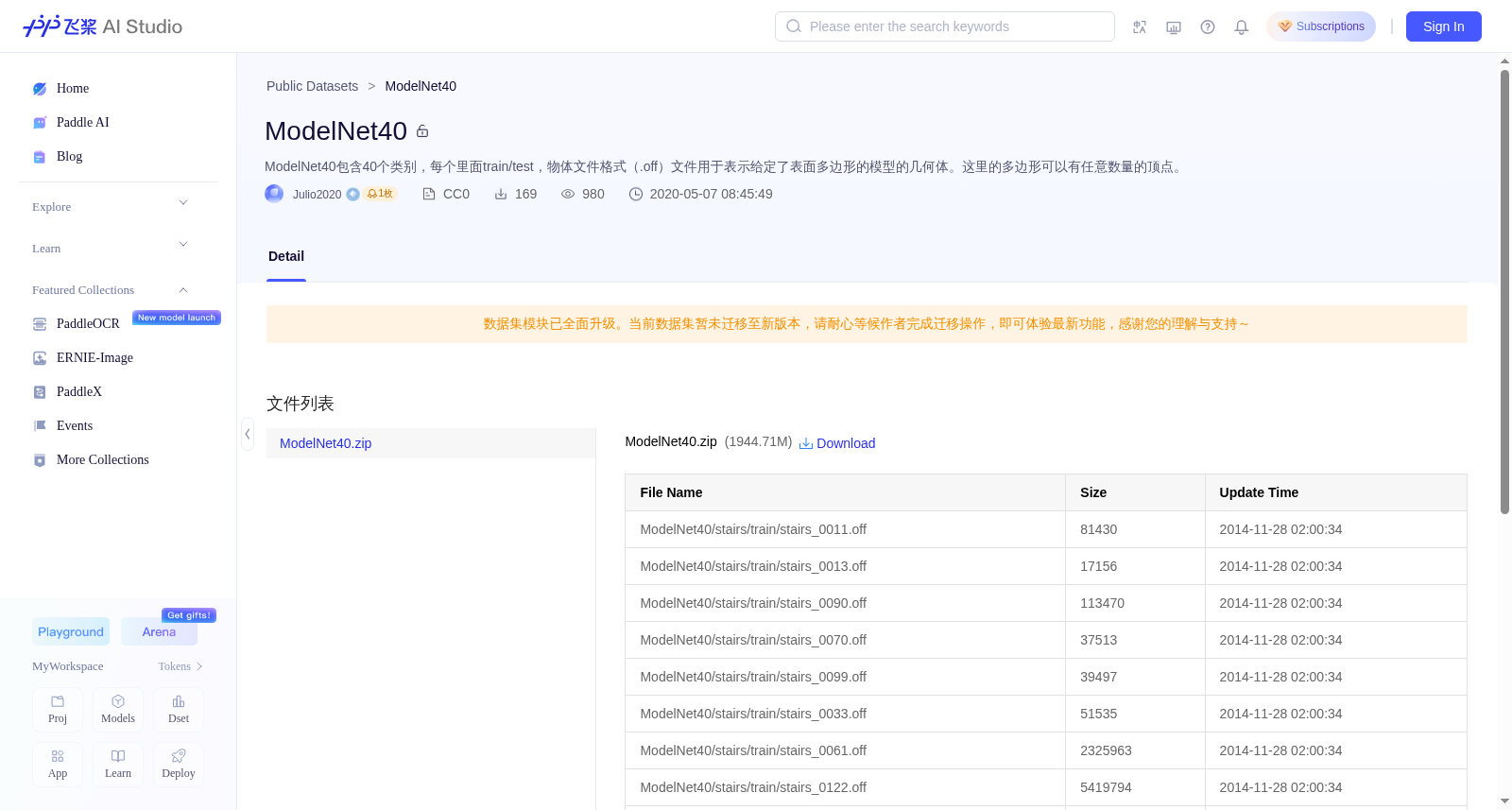Click the PaddleOCR collection icon
Image resolution: width=1512 pixels, height=810 pixels.
pos(40,324)
